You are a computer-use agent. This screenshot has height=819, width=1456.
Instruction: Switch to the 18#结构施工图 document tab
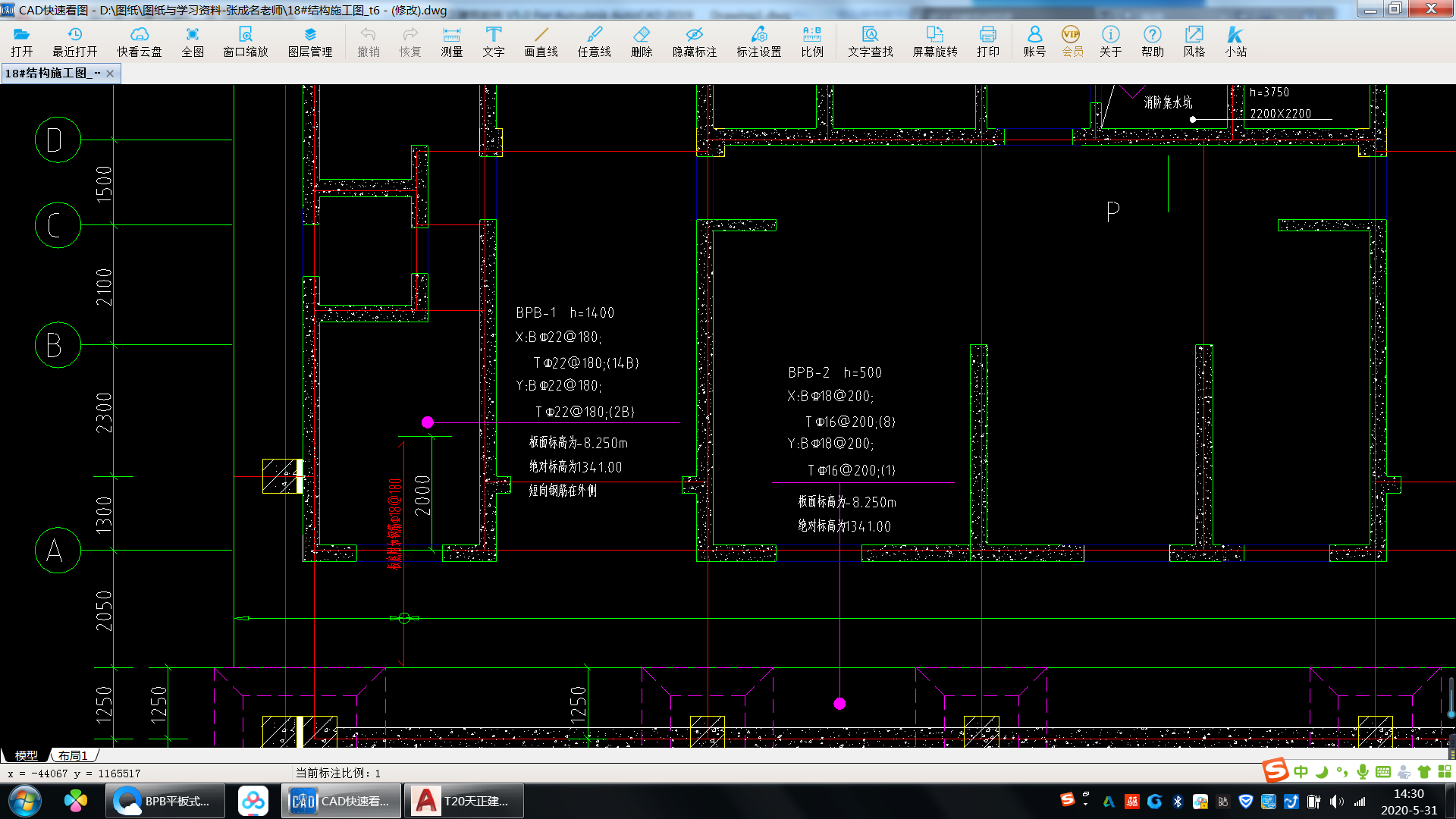(52, 74)
